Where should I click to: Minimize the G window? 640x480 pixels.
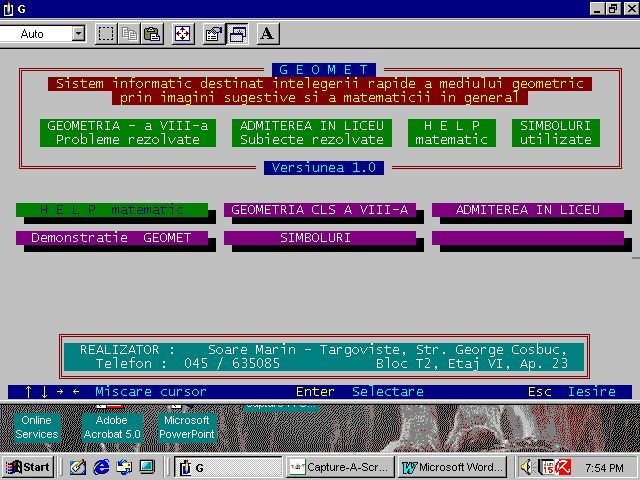point(597,9)
